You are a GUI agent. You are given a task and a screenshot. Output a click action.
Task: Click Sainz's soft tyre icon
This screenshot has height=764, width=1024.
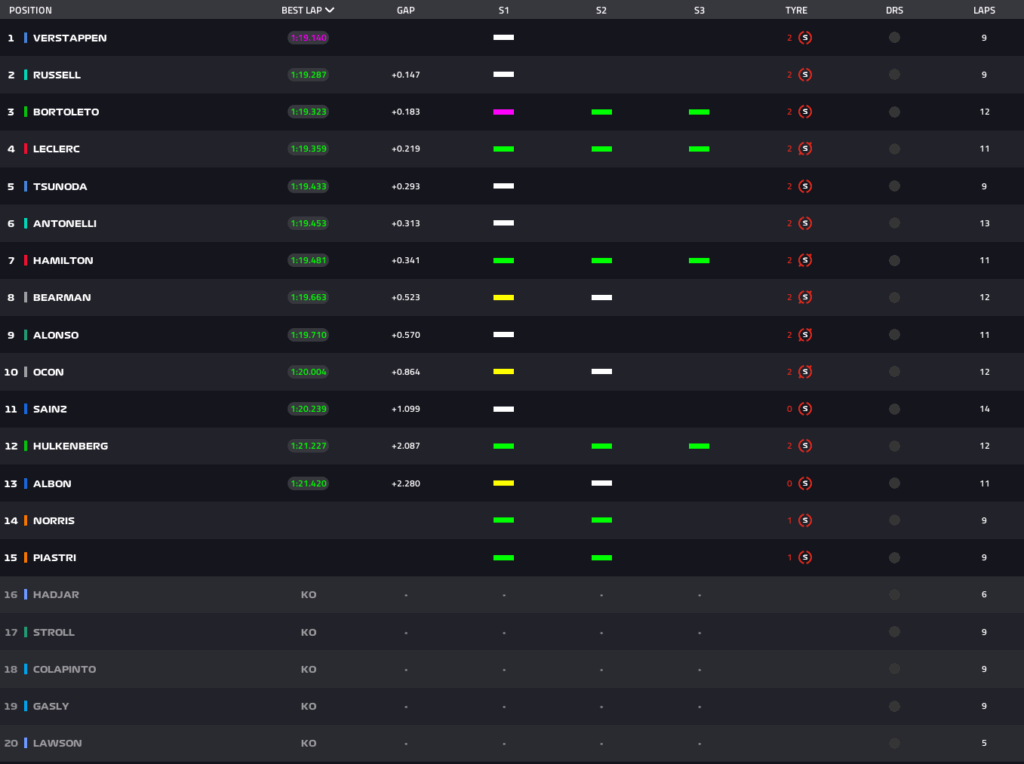click(805, 409)
